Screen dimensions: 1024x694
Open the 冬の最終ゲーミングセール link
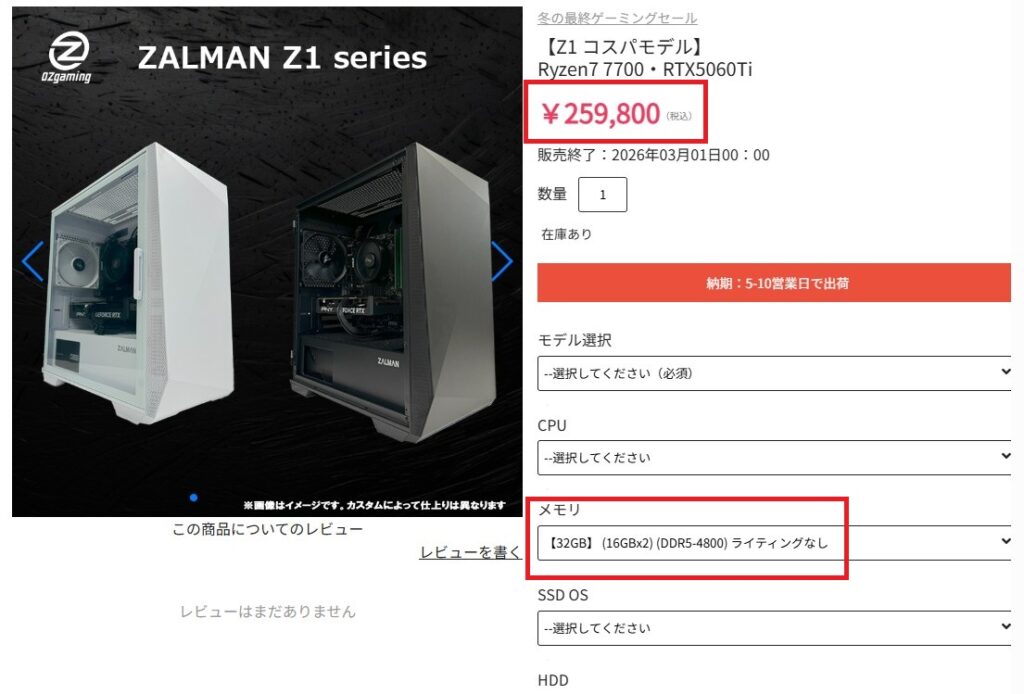[617, 18]
